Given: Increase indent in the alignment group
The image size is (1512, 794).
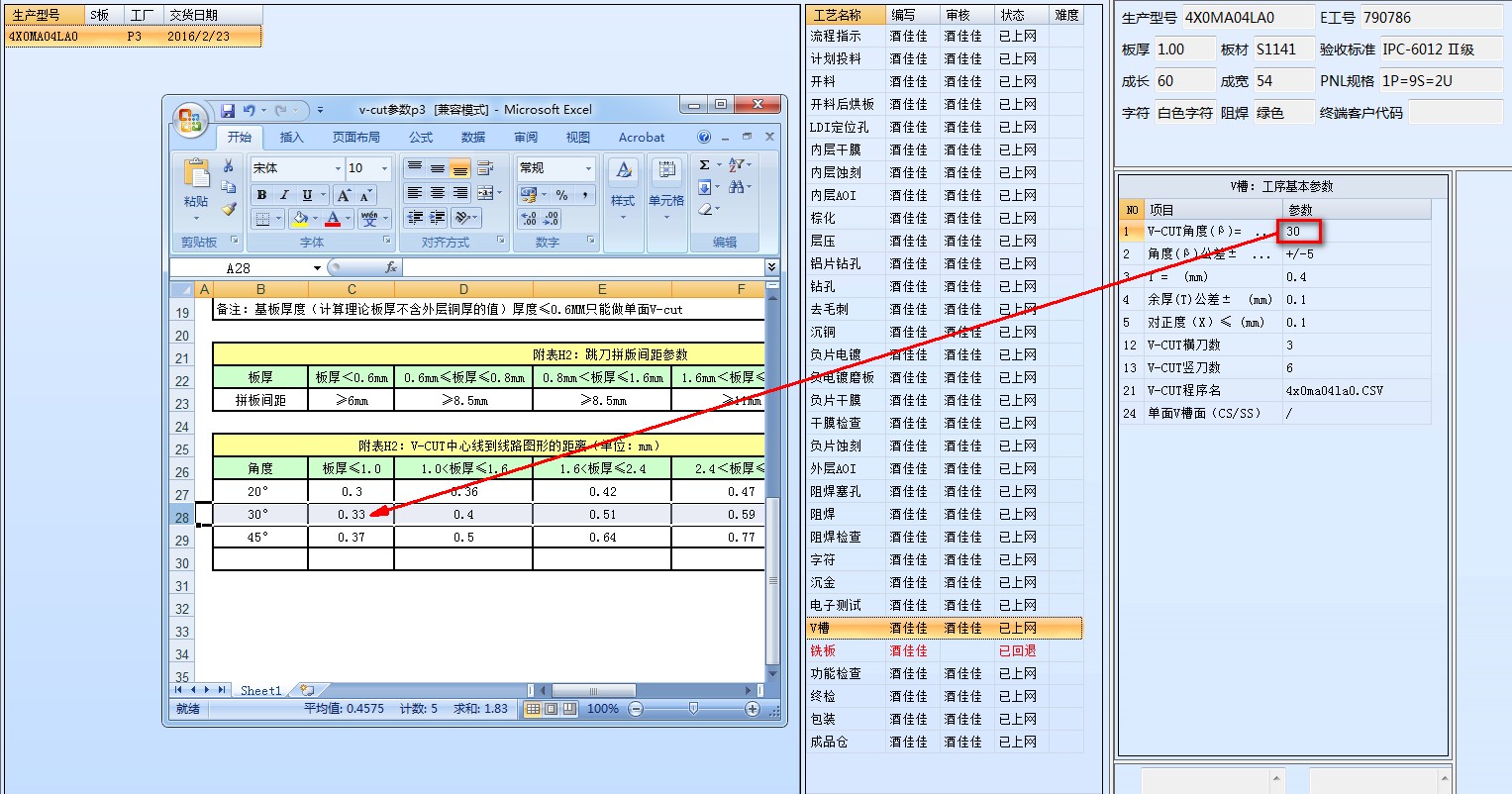Looking at the screenshot, I should (x=437, y=218).
